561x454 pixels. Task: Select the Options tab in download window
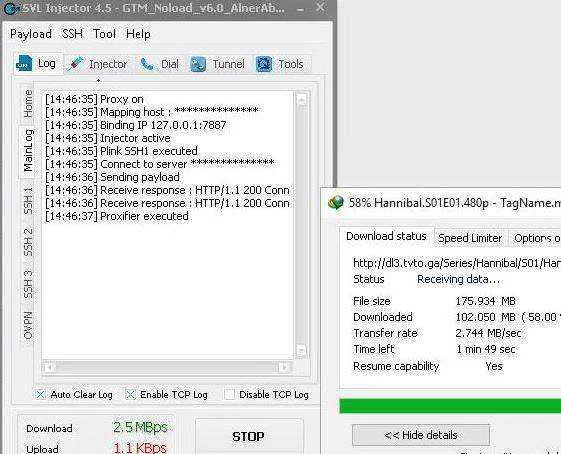coord(536,238)
